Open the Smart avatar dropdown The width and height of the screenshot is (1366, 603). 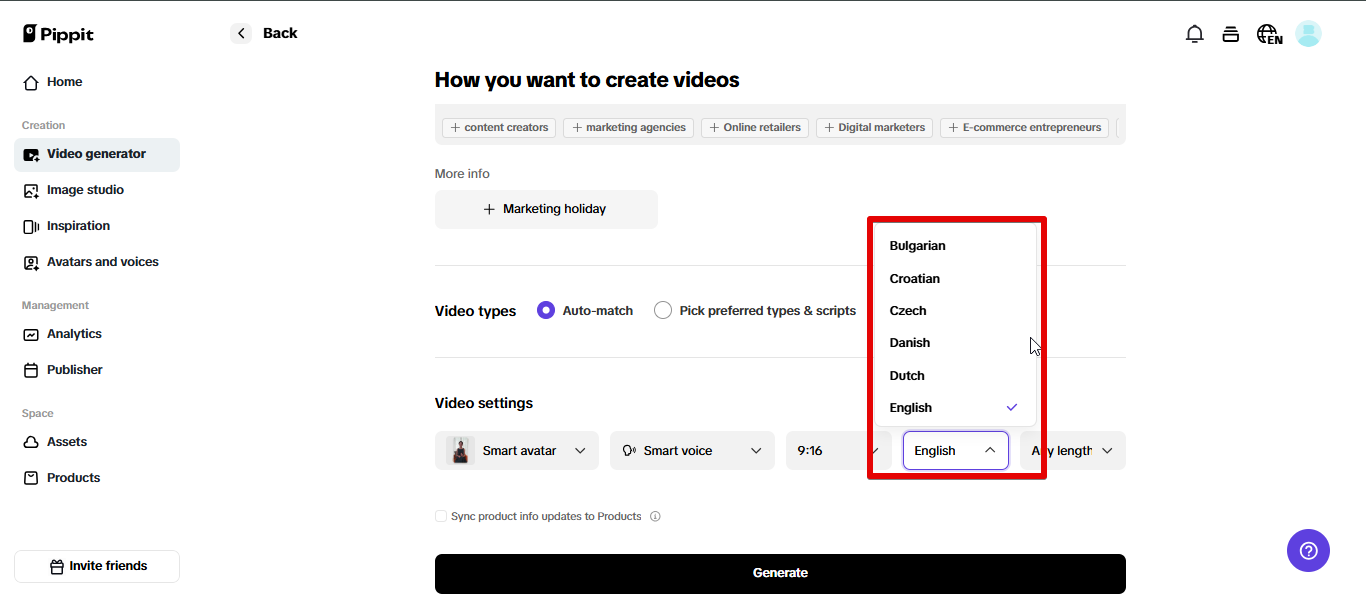pos(516,450)
